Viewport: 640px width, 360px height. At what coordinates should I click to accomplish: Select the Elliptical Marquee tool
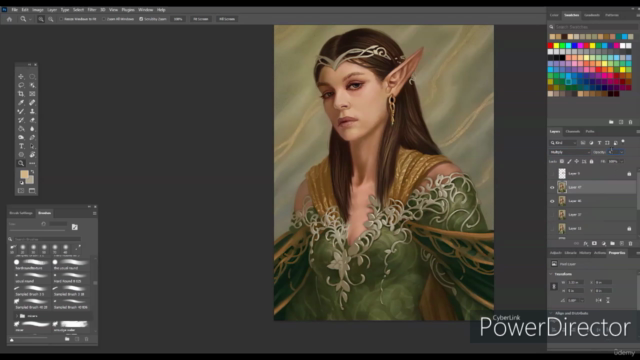point(32,76)
